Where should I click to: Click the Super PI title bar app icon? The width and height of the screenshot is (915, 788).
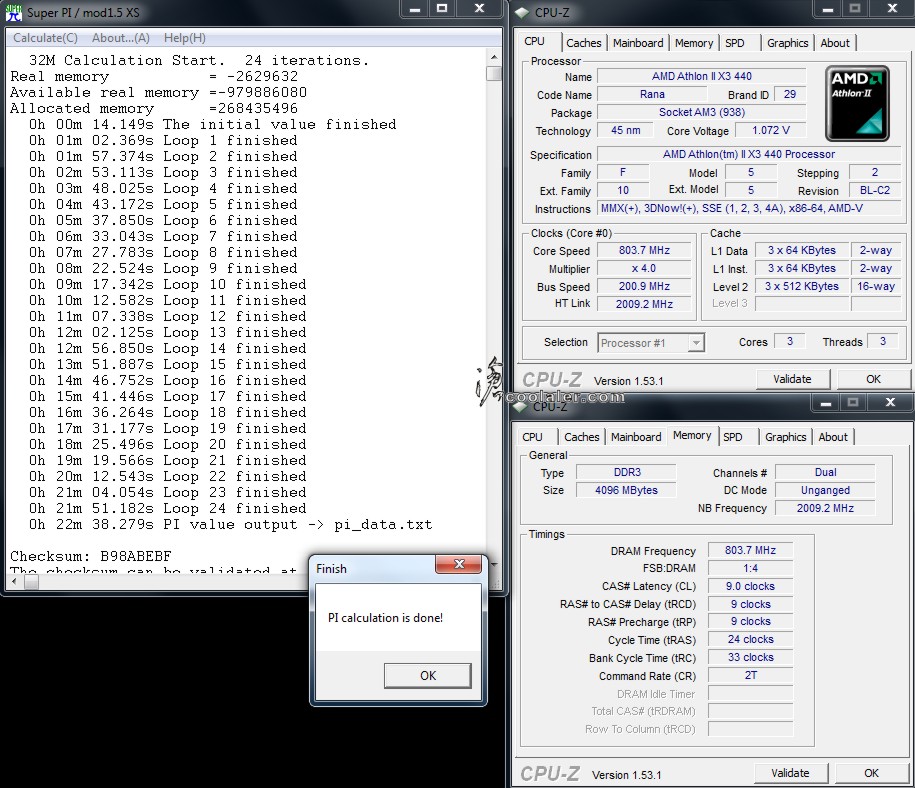pos(13,12)
